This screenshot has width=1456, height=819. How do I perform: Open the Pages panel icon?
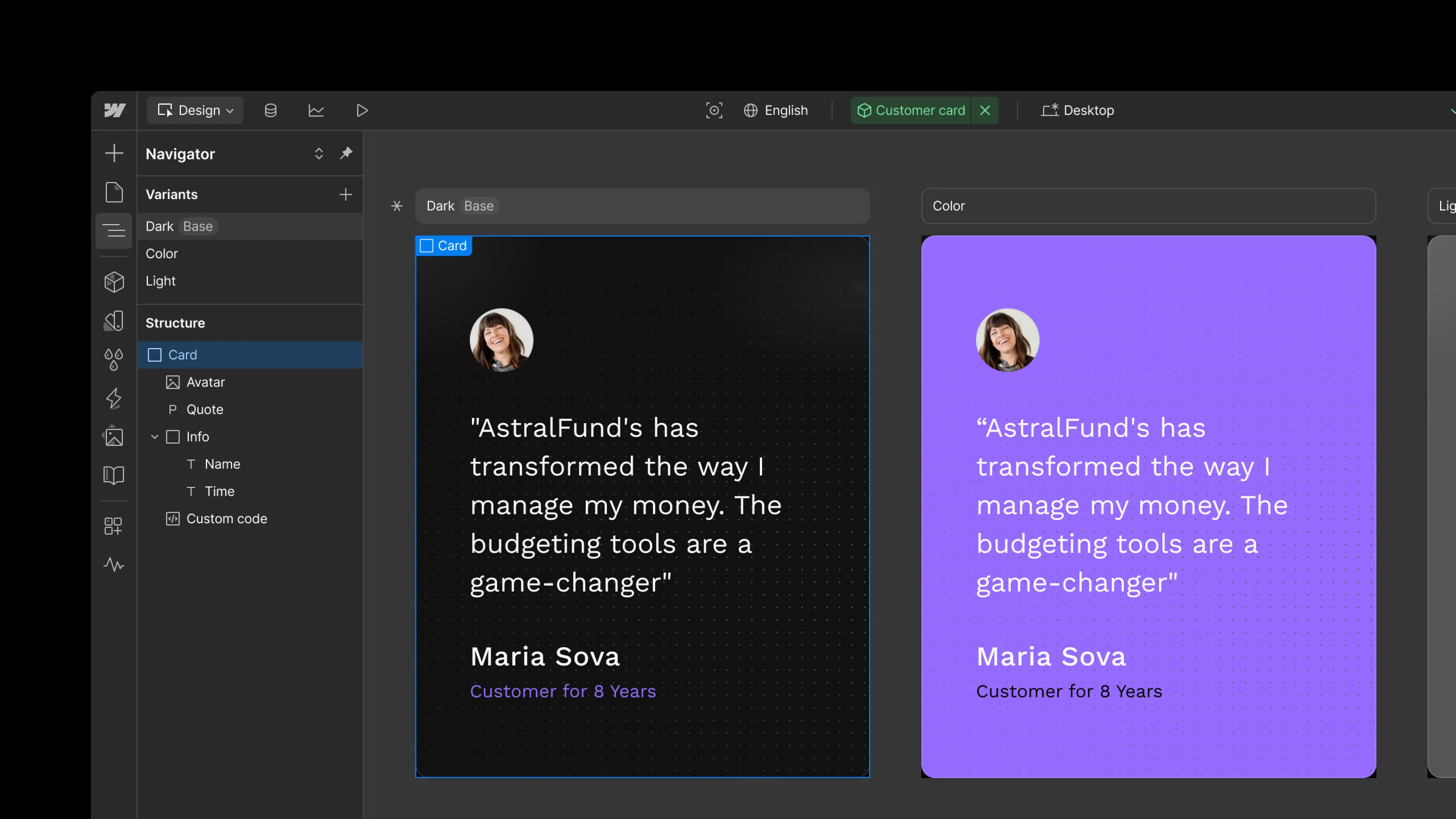coord(114,192)
